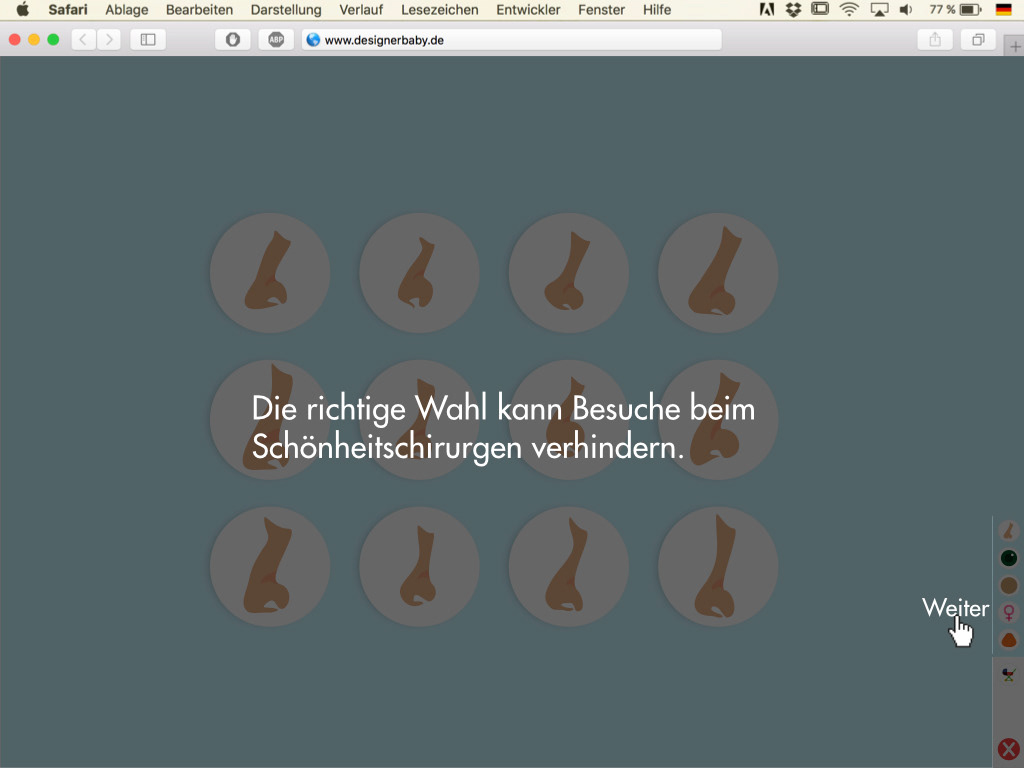1024x768 pixels.
Task: Open the Hilfe menu
Action: (657, 10)
